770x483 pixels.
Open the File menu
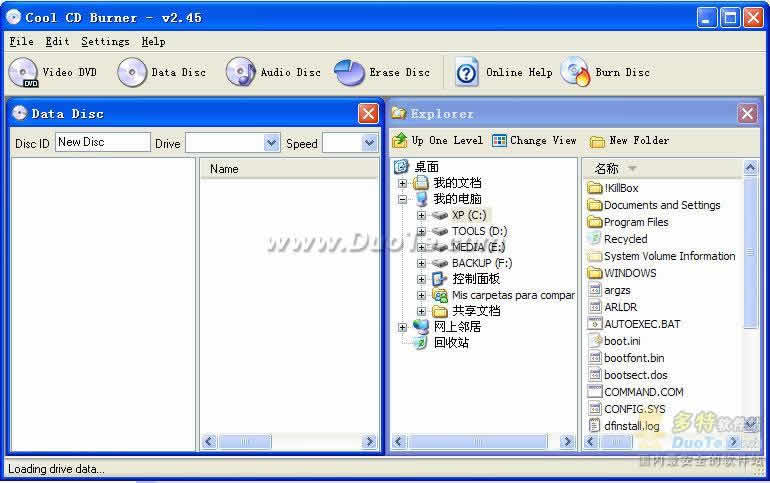[22, 42]
